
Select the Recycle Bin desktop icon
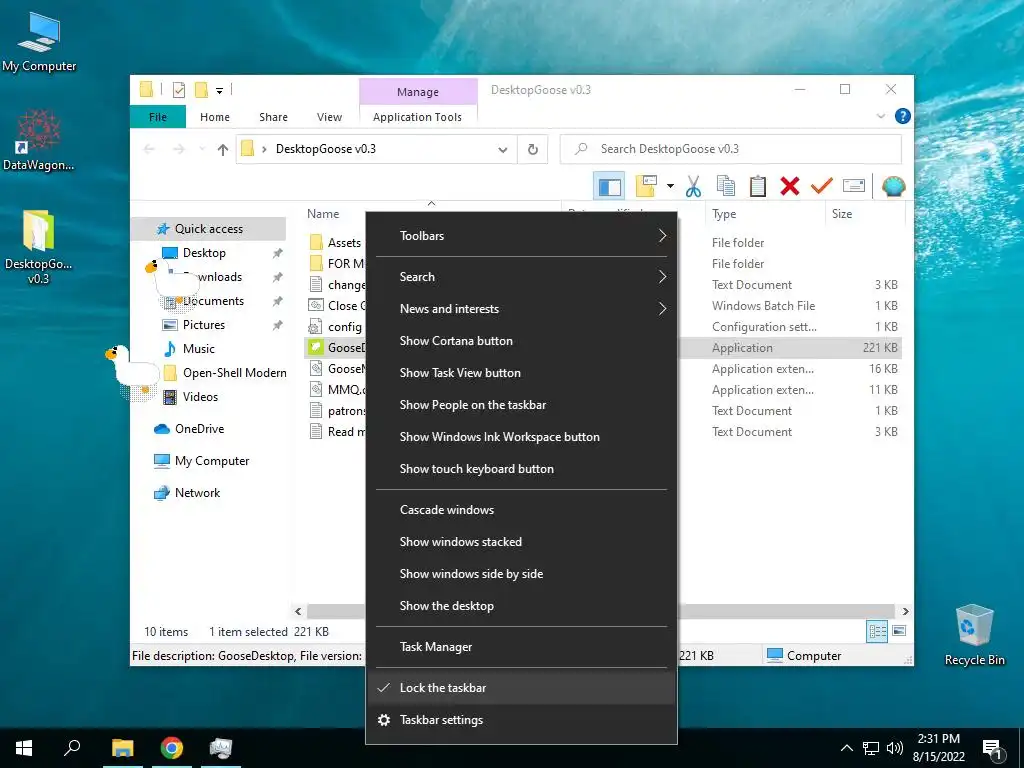pos(974,635)
